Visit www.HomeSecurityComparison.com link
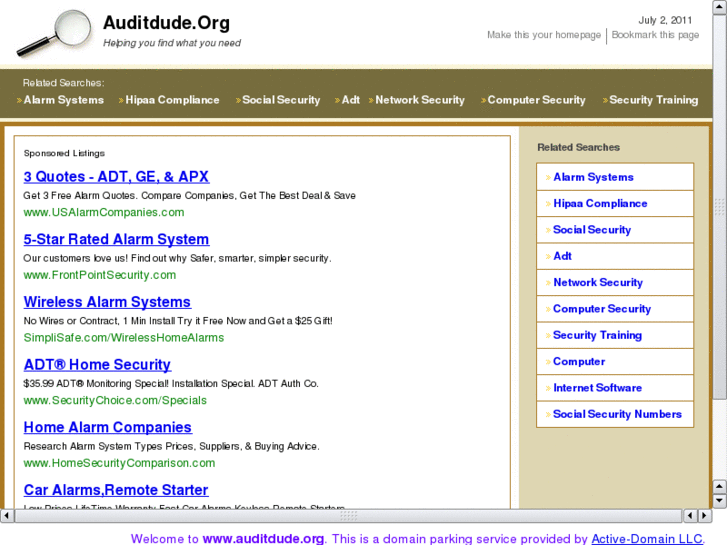This screenshot has height=545, width=727. (x=119, y=463)
